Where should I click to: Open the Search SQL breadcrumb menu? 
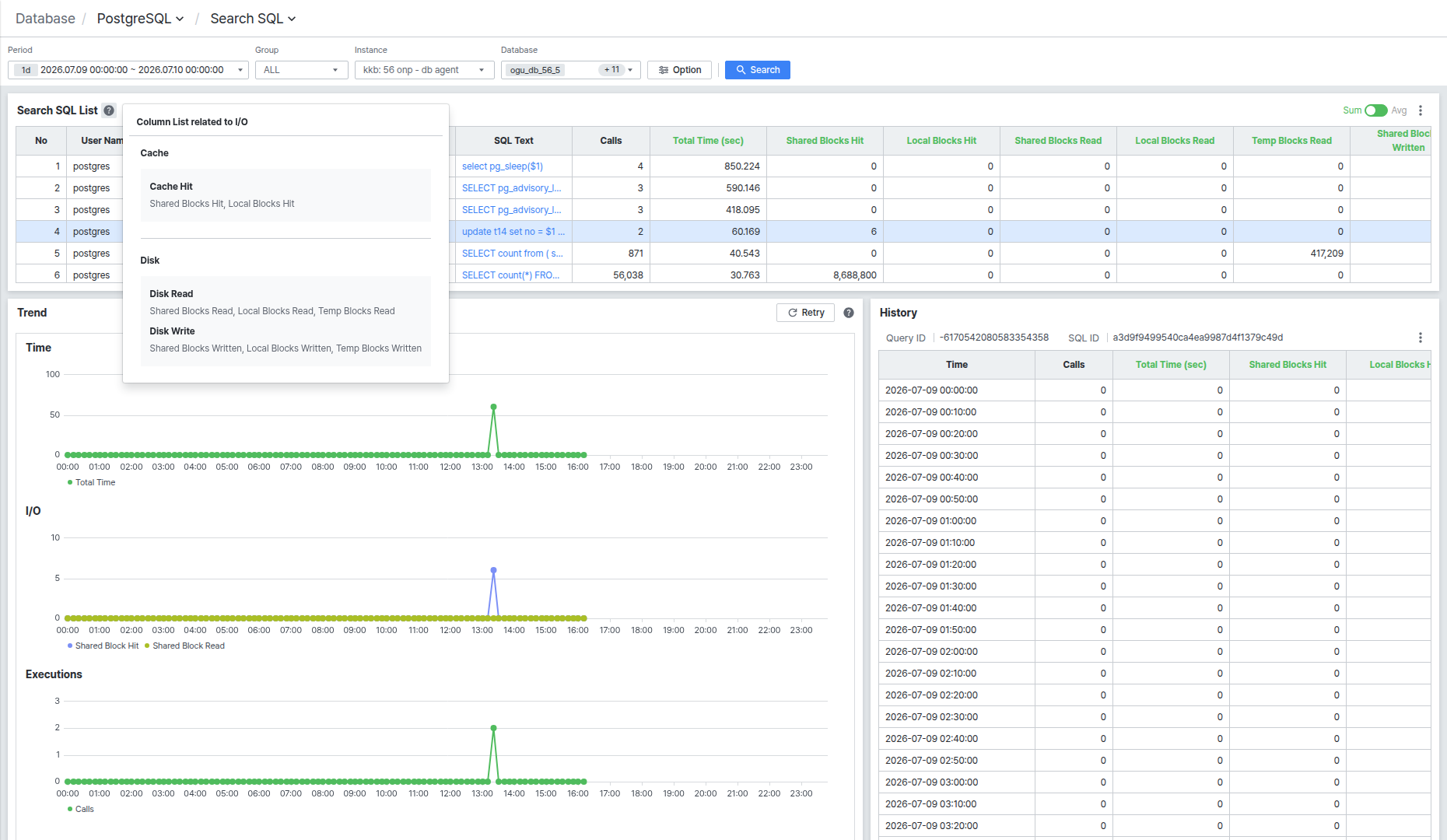[x=253, y=19]
